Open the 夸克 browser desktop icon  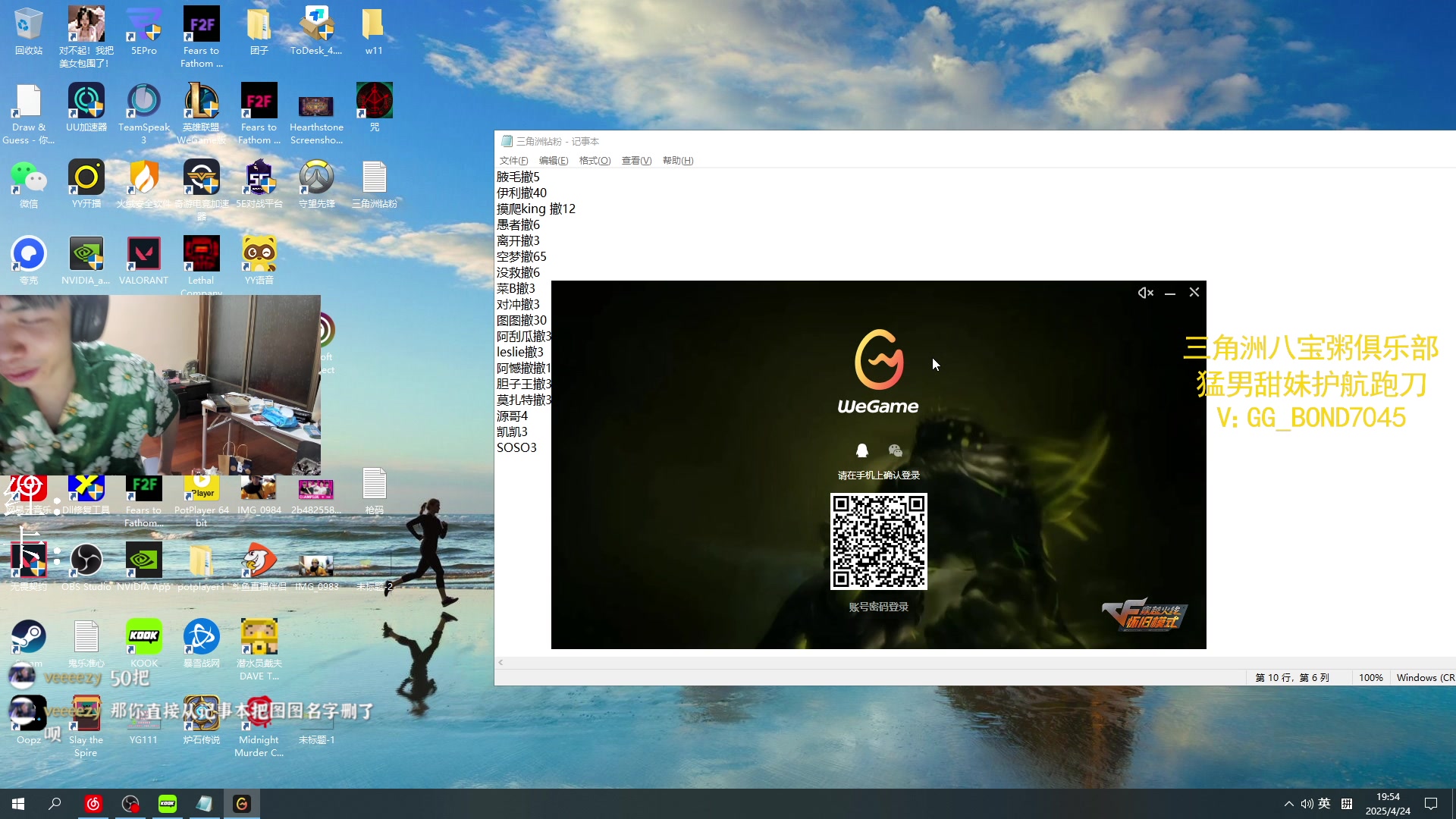[x=29, y=261]
